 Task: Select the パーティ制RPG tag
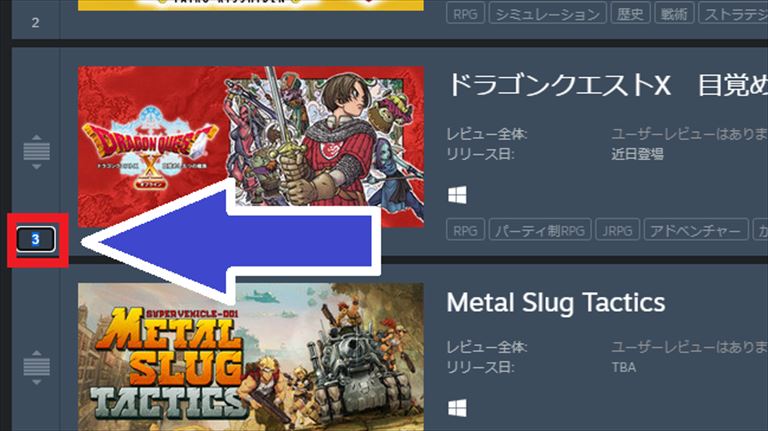540,230
